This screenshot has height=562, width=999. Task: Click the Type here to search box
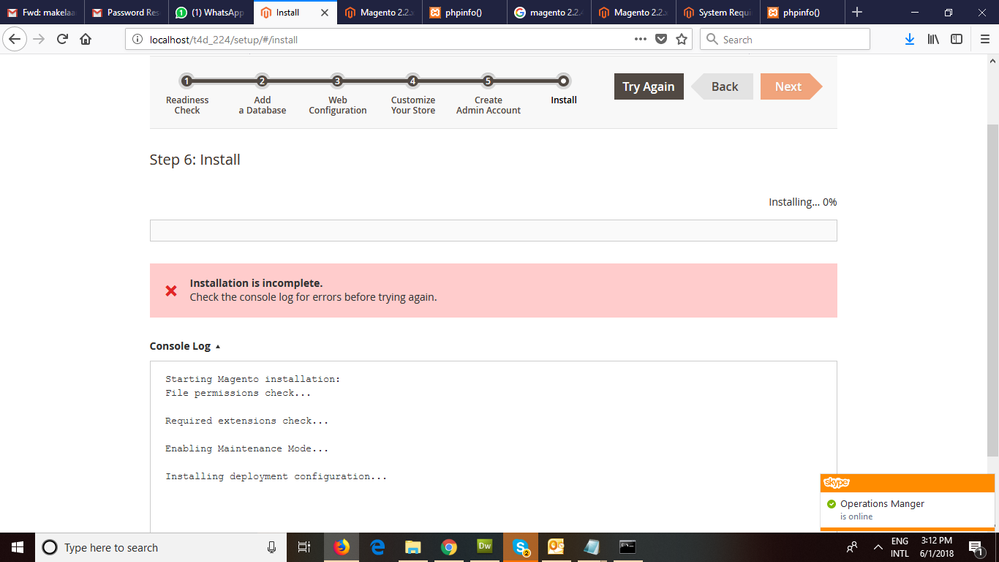(x=161, y=547)
